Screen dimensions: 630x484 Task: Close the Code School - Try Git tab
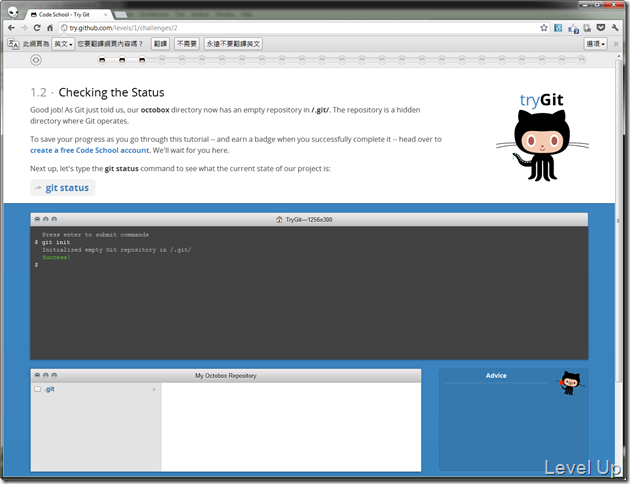[x=106, y=14]
